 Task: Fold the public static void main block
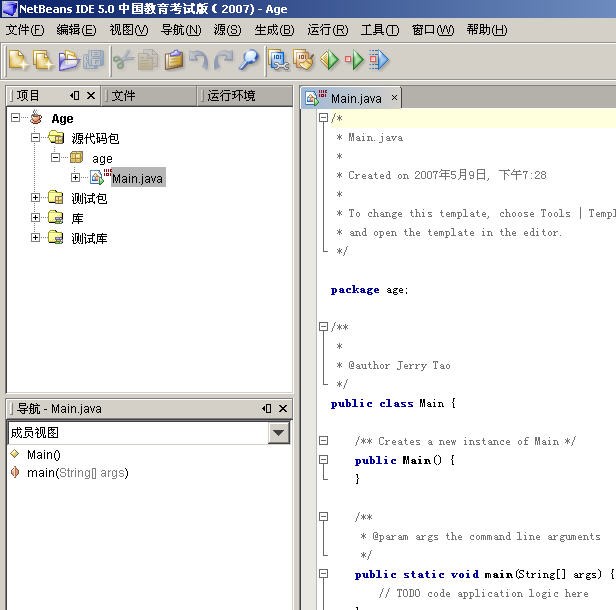coord(323,573)
